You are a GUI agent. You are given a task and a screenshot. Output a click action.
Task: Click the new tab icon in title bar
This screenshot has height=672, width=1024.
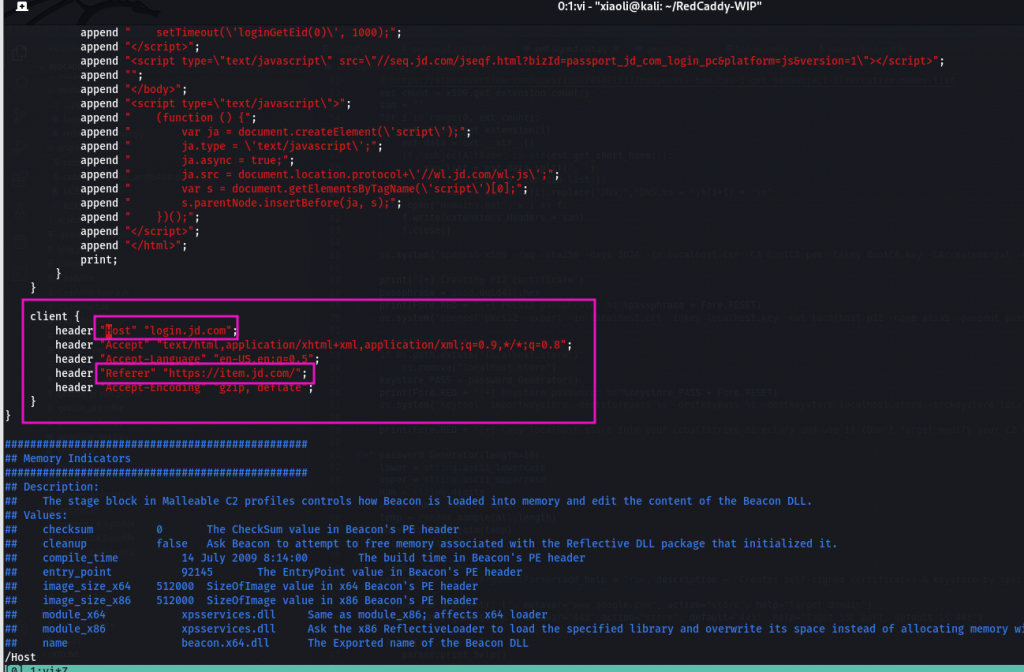tap(22, 6)
